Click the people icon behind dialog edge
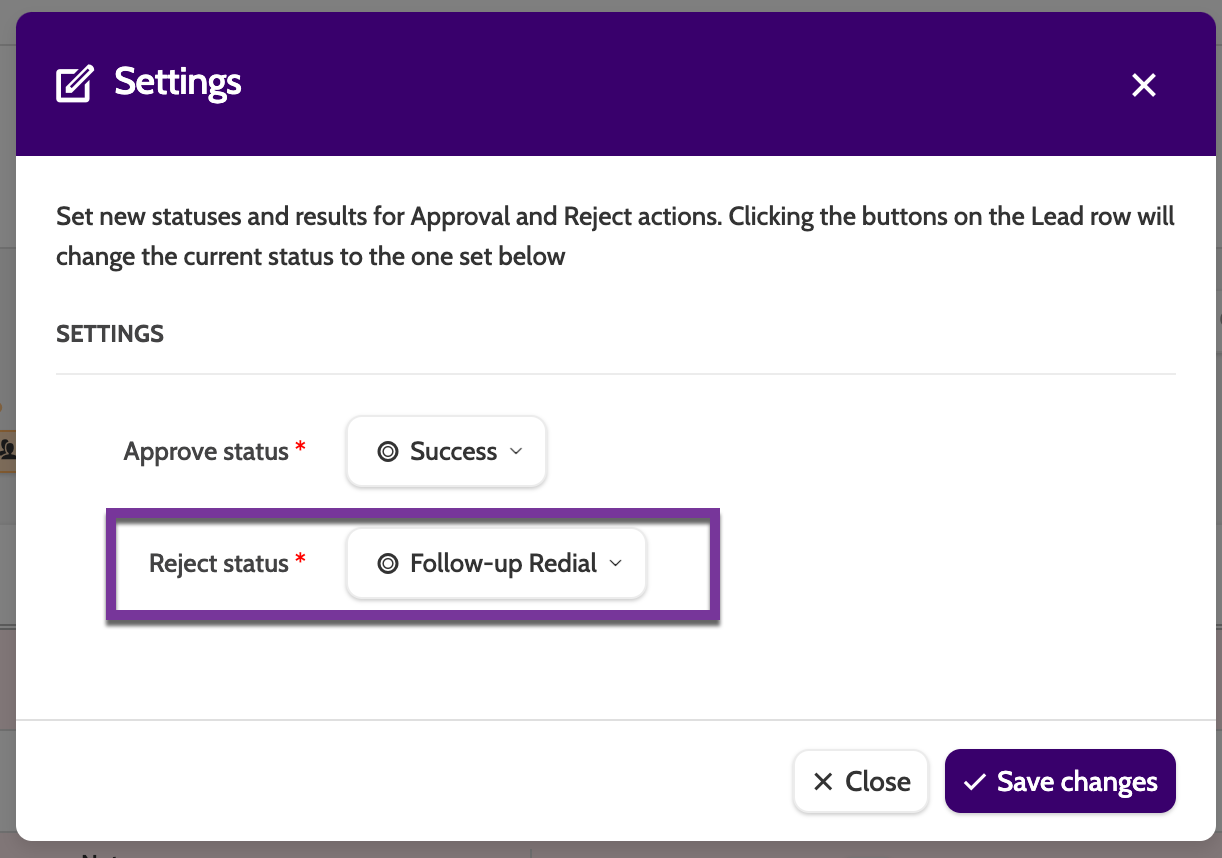 pyautogui.click(x=7, y=449)
